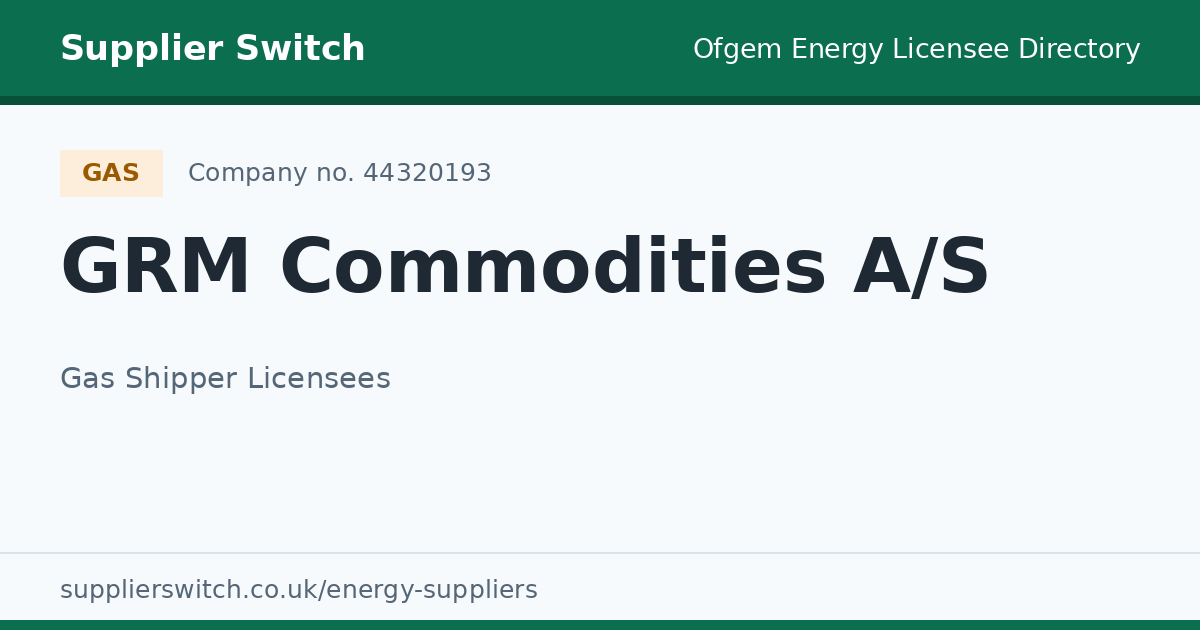Select the company number 44320193
Image resolution: width=1200 pixels, height=630 pixels.
click(x=427, y=173)
